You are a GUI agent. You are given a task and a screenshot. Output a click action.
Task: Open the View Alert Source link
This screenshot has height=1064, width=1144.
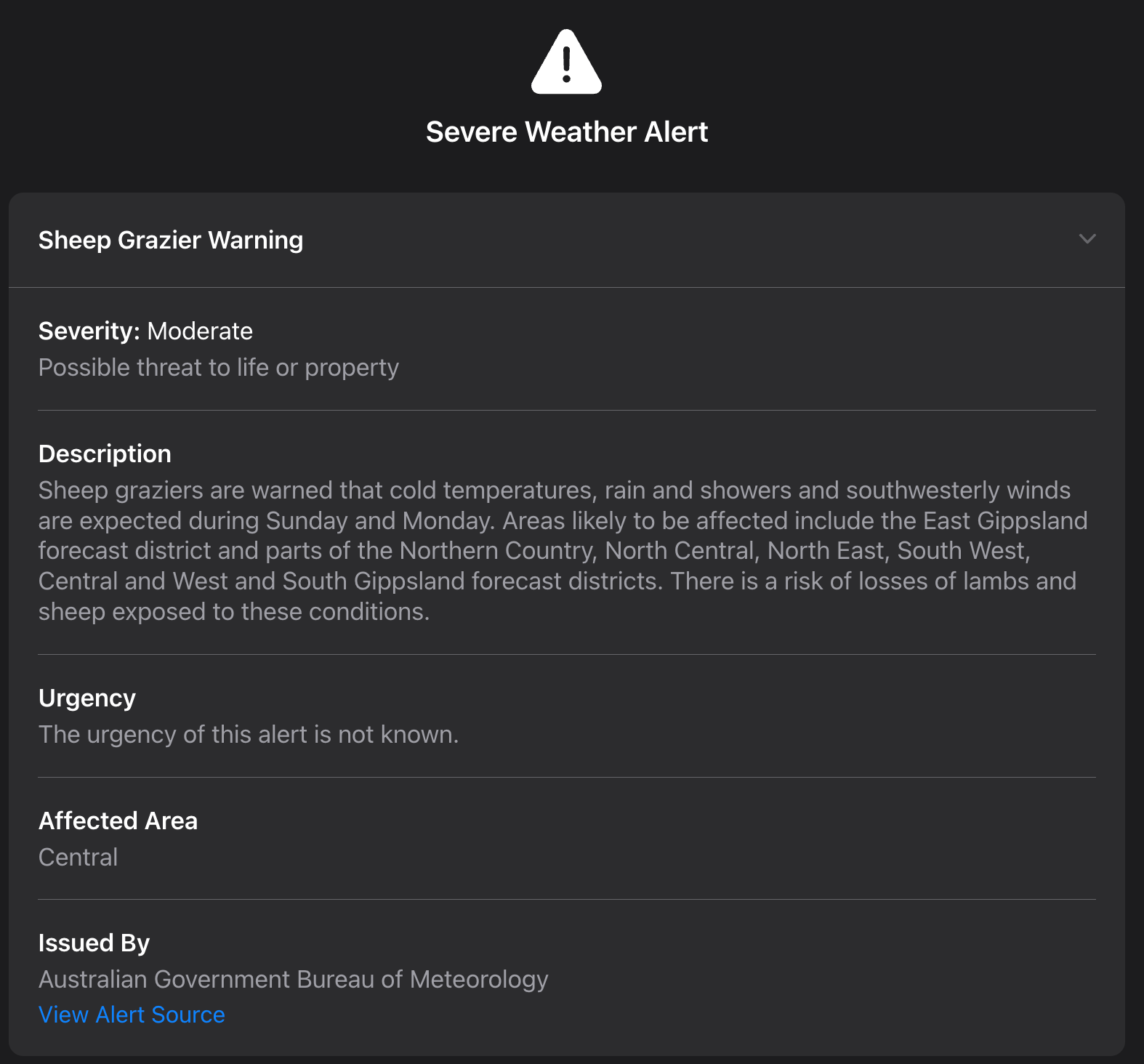pyautogui.click(x=132, y=1015)
